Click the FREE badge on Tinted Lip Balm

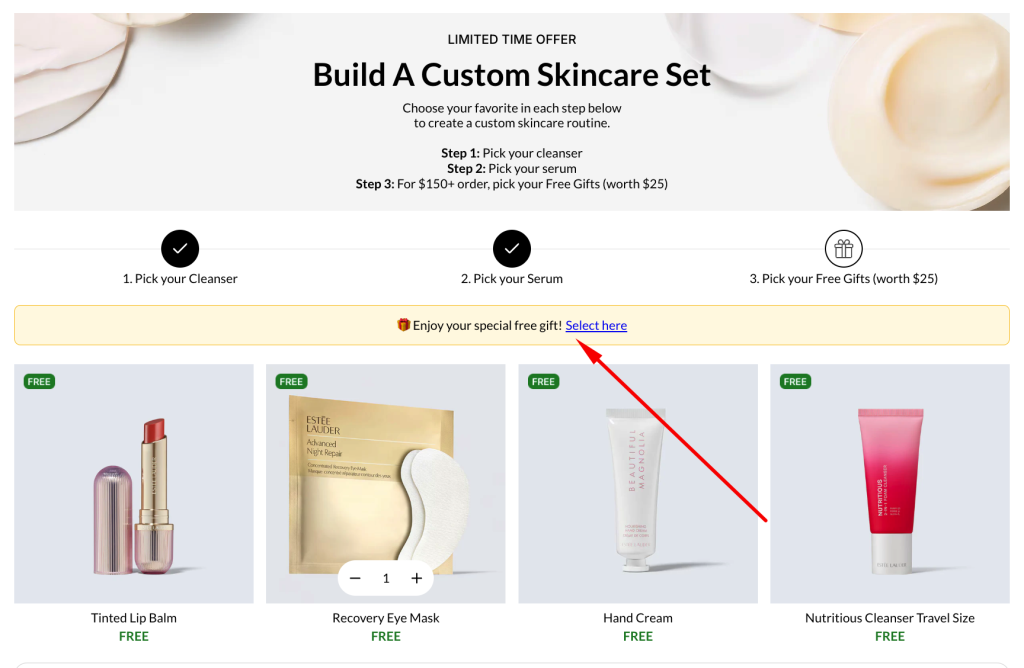click(x=40, y=381)
